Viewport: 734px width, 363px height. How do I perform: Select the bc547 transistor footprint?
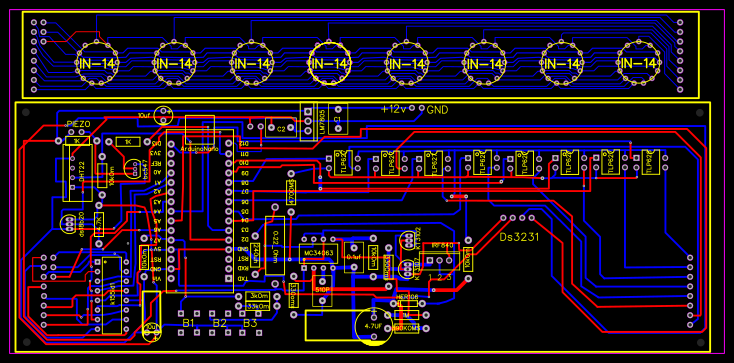tap(134, 169)
